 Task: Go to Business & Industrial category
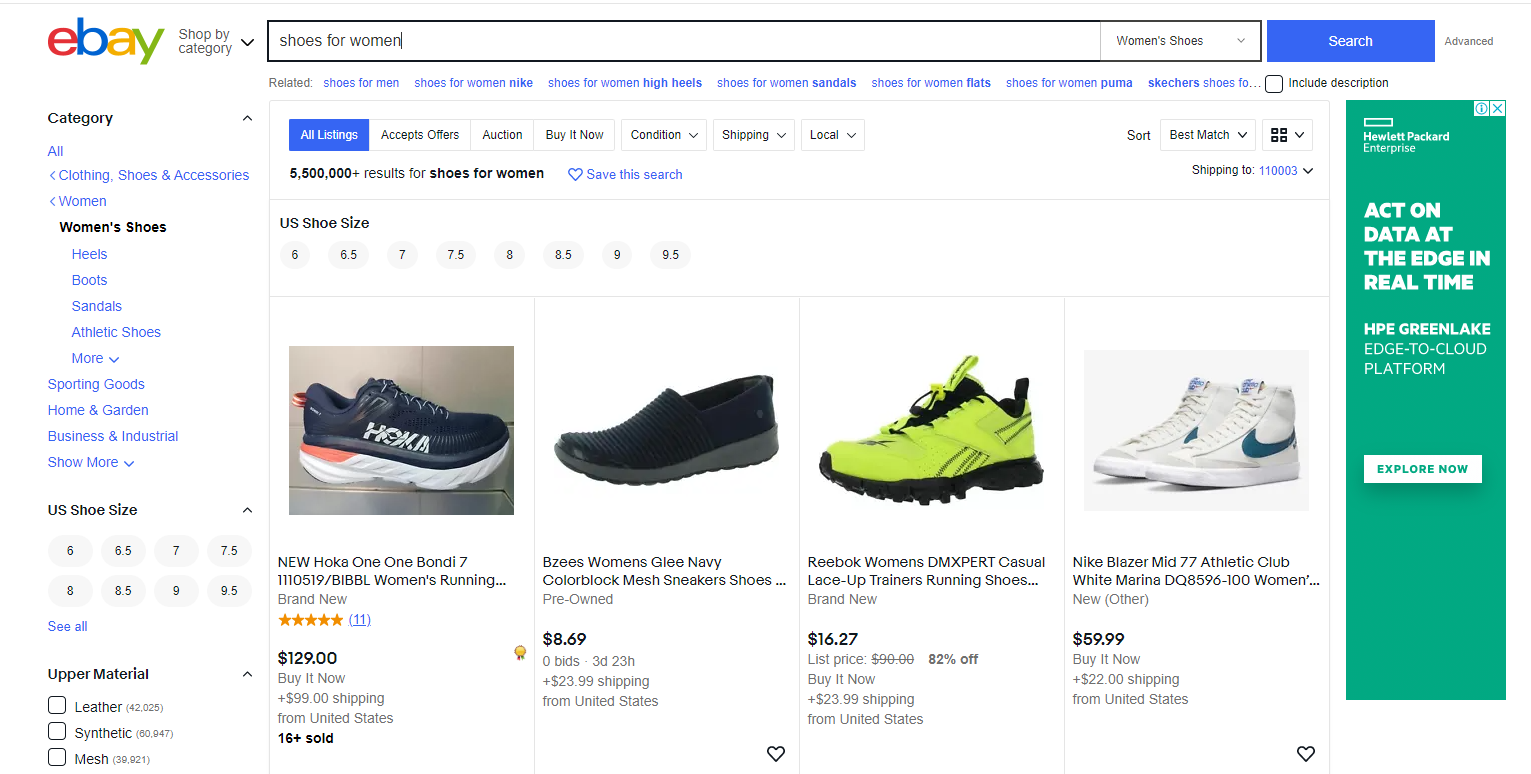tap(113, 436)
